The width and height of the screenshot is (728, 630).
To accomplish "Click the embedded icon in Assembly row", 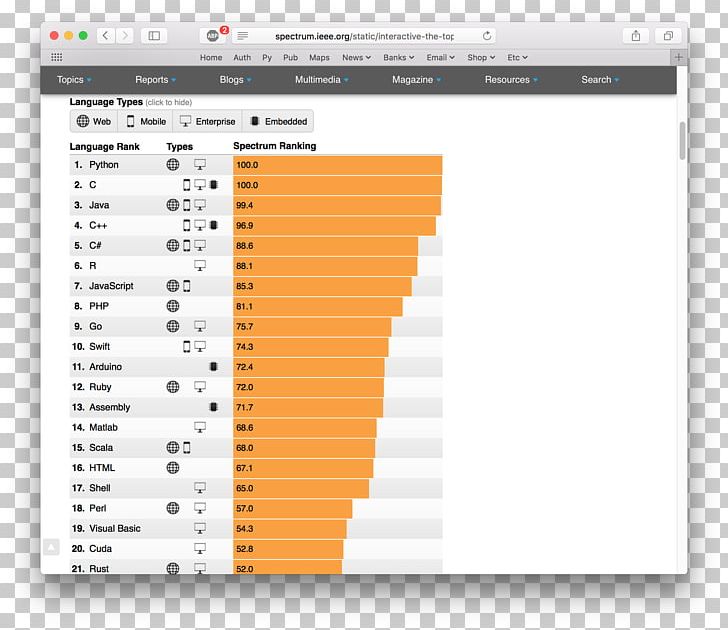I will click(x=214, y=407).
